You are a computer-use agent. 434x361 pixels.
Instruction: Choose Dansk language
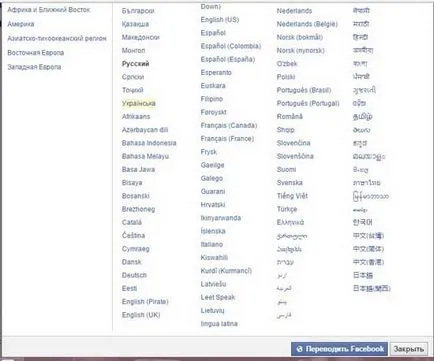(131, 262)
